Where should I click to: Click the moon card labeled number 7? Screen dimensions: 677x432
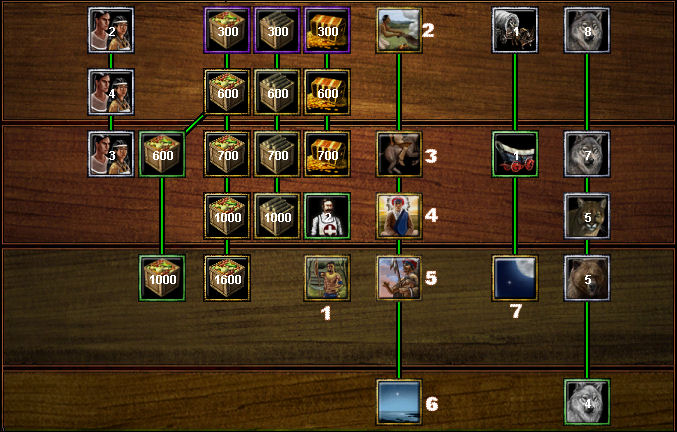click(515, 278)
